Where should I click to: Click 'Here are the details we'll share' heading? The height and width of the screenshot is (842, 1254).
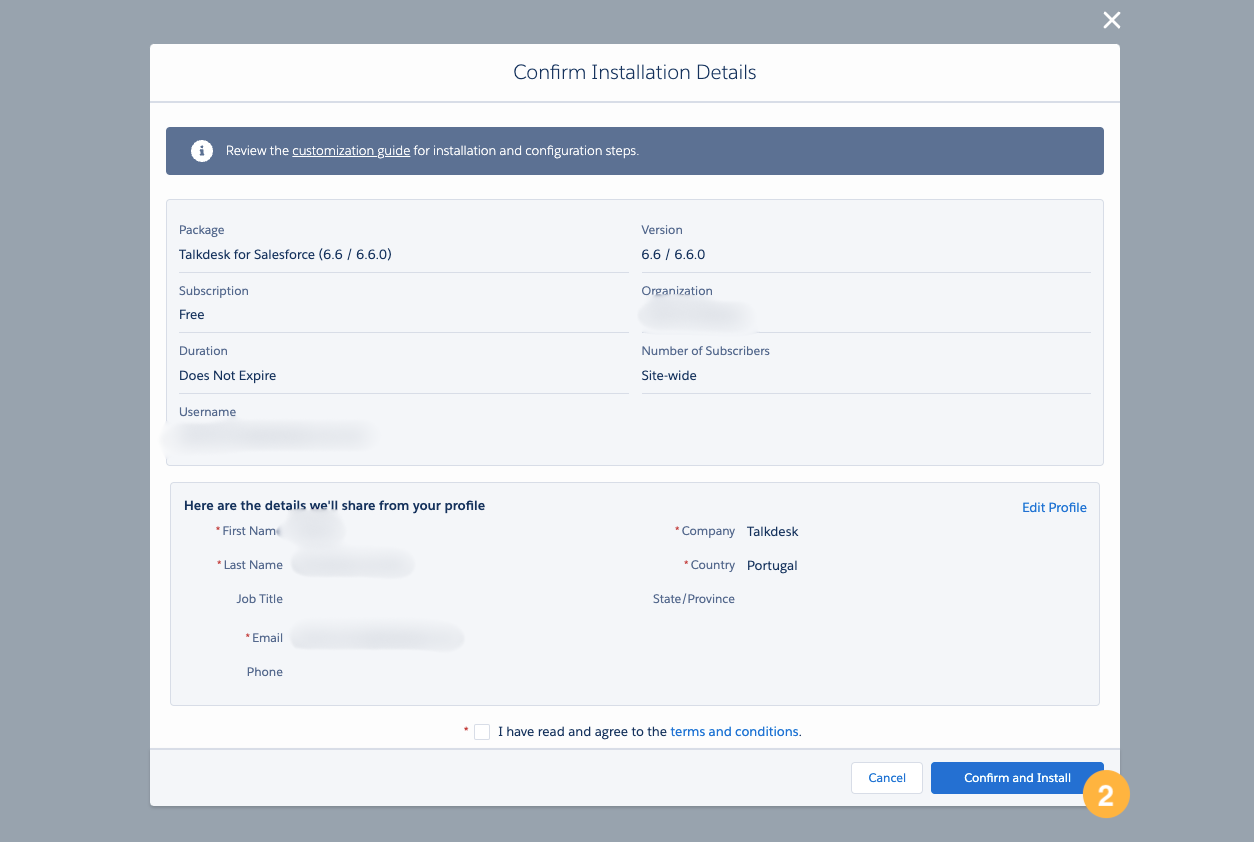coord(334,506)
